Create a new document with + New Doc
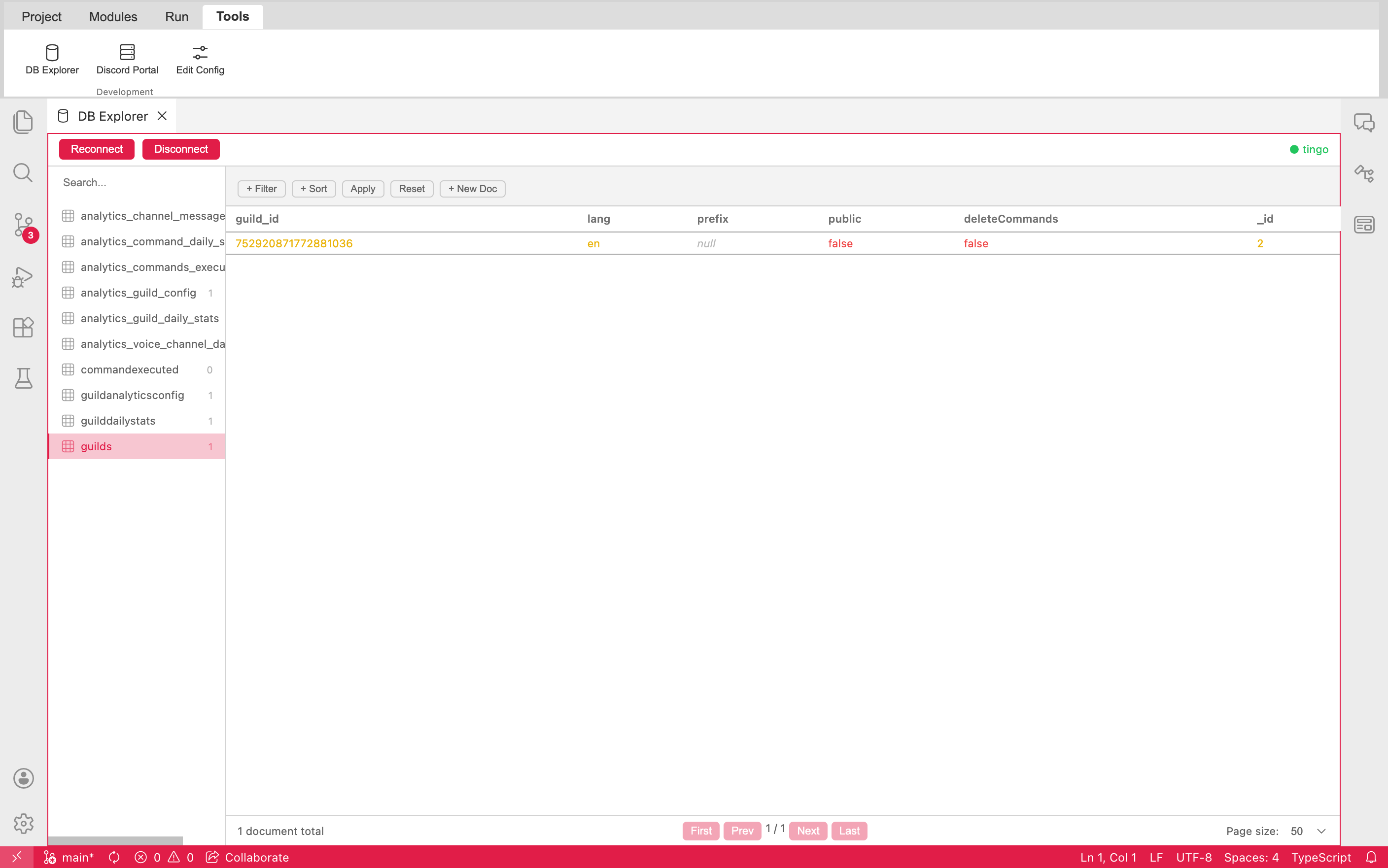The width and height of the screenshot is (1388, 868). [473, 188]
